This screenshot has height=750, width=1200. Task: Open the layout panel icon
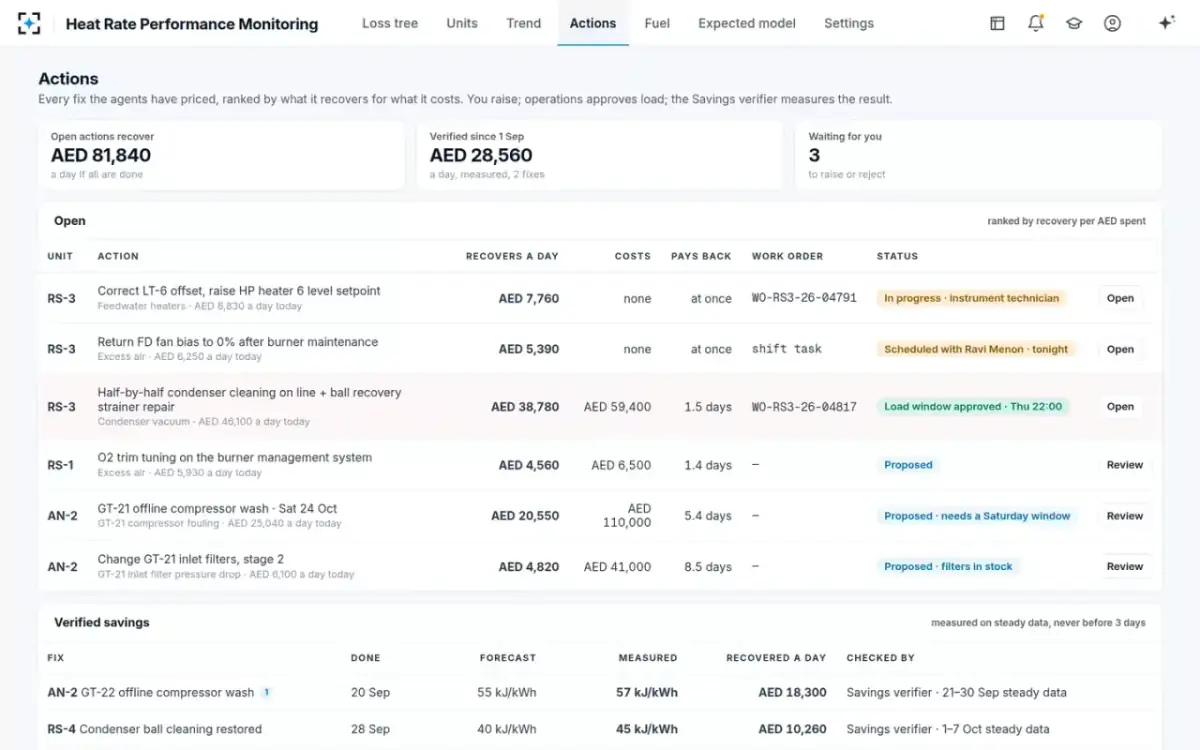point(997,23)
